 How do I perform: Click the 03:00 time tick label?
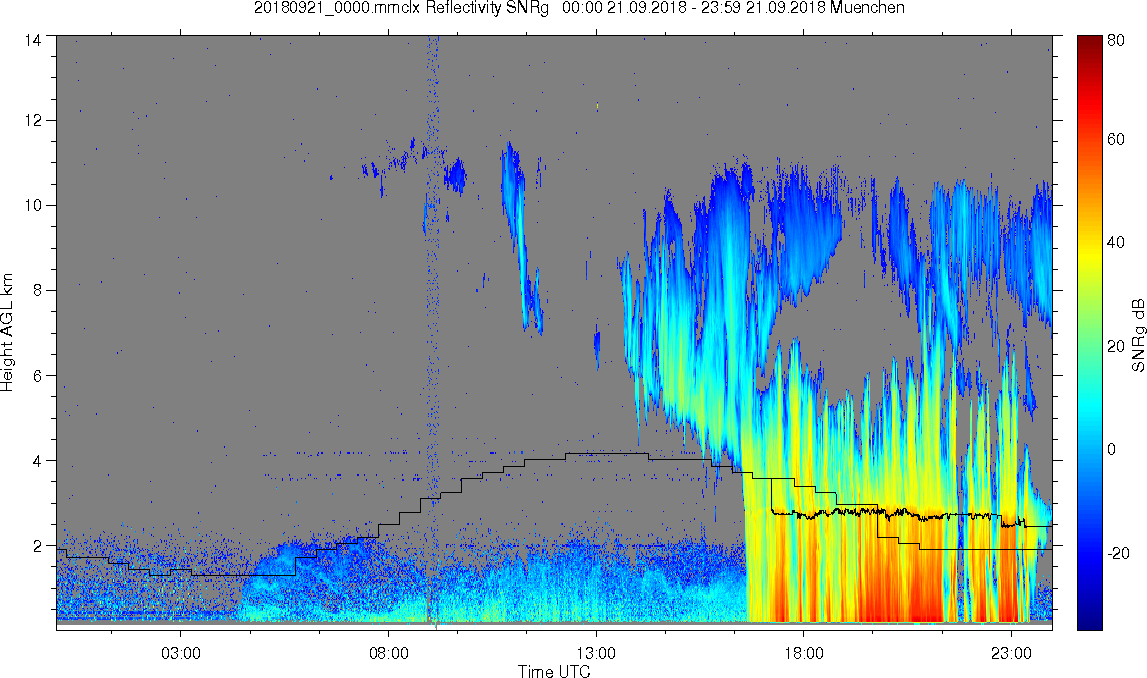tap(181, 653)
